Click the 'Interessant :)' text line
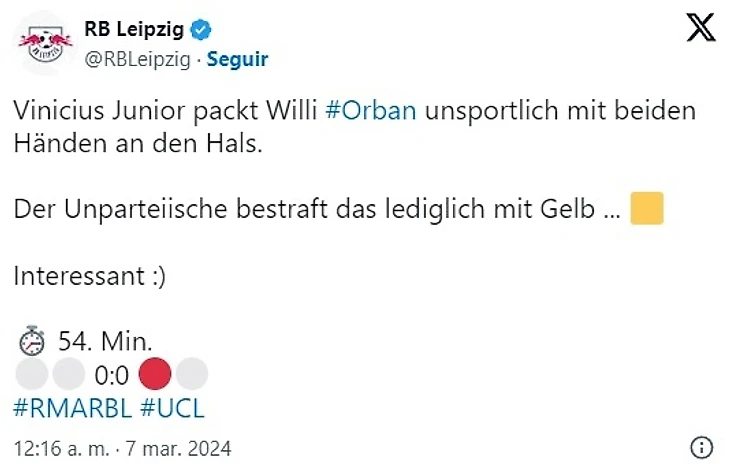Viewport: 730px width, 474px height. click(x=89, y=276)
